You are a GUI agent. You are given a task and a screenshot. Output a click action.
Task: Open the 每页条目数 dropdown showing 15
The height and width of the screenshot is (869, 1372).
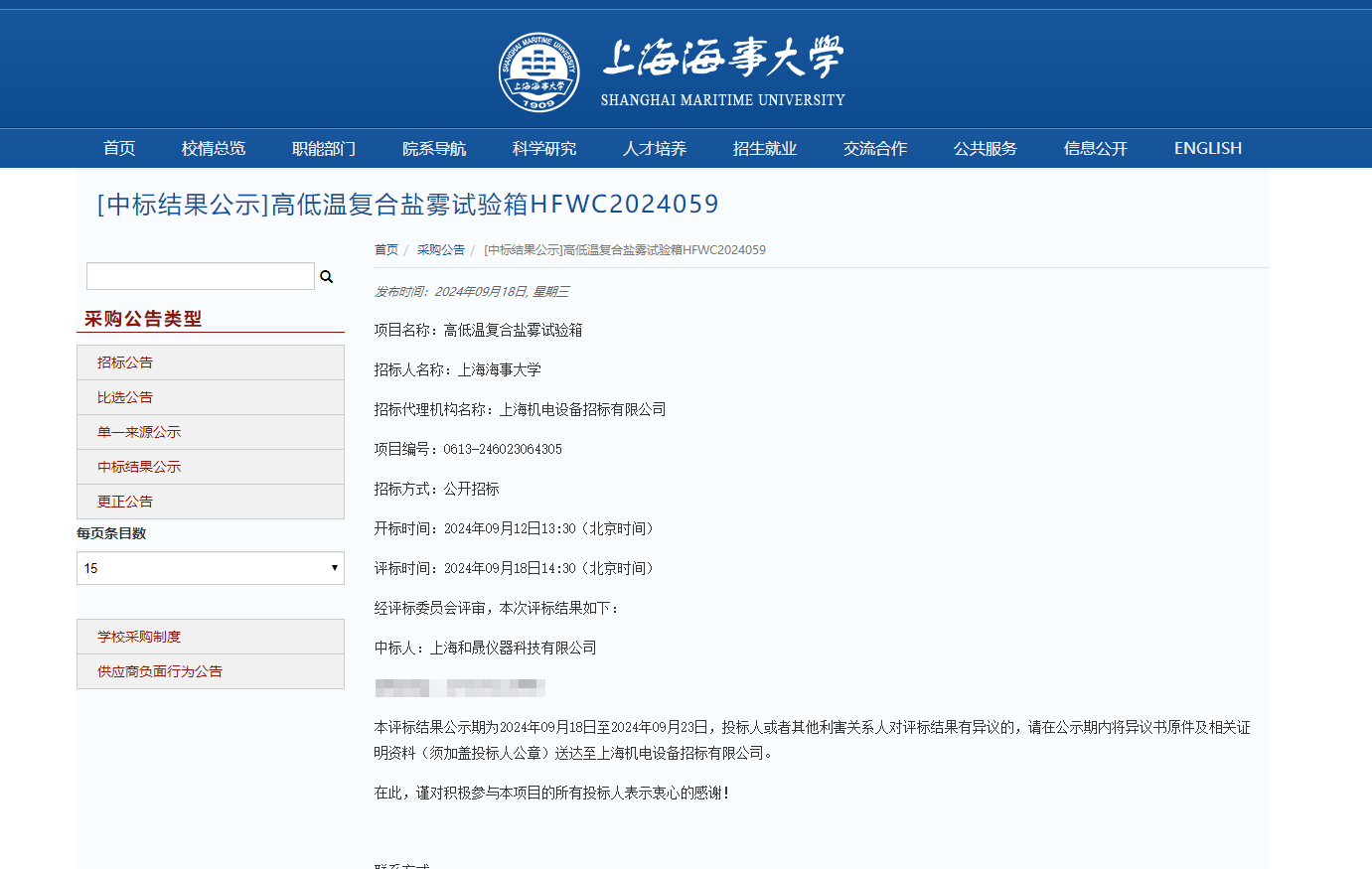211,568
